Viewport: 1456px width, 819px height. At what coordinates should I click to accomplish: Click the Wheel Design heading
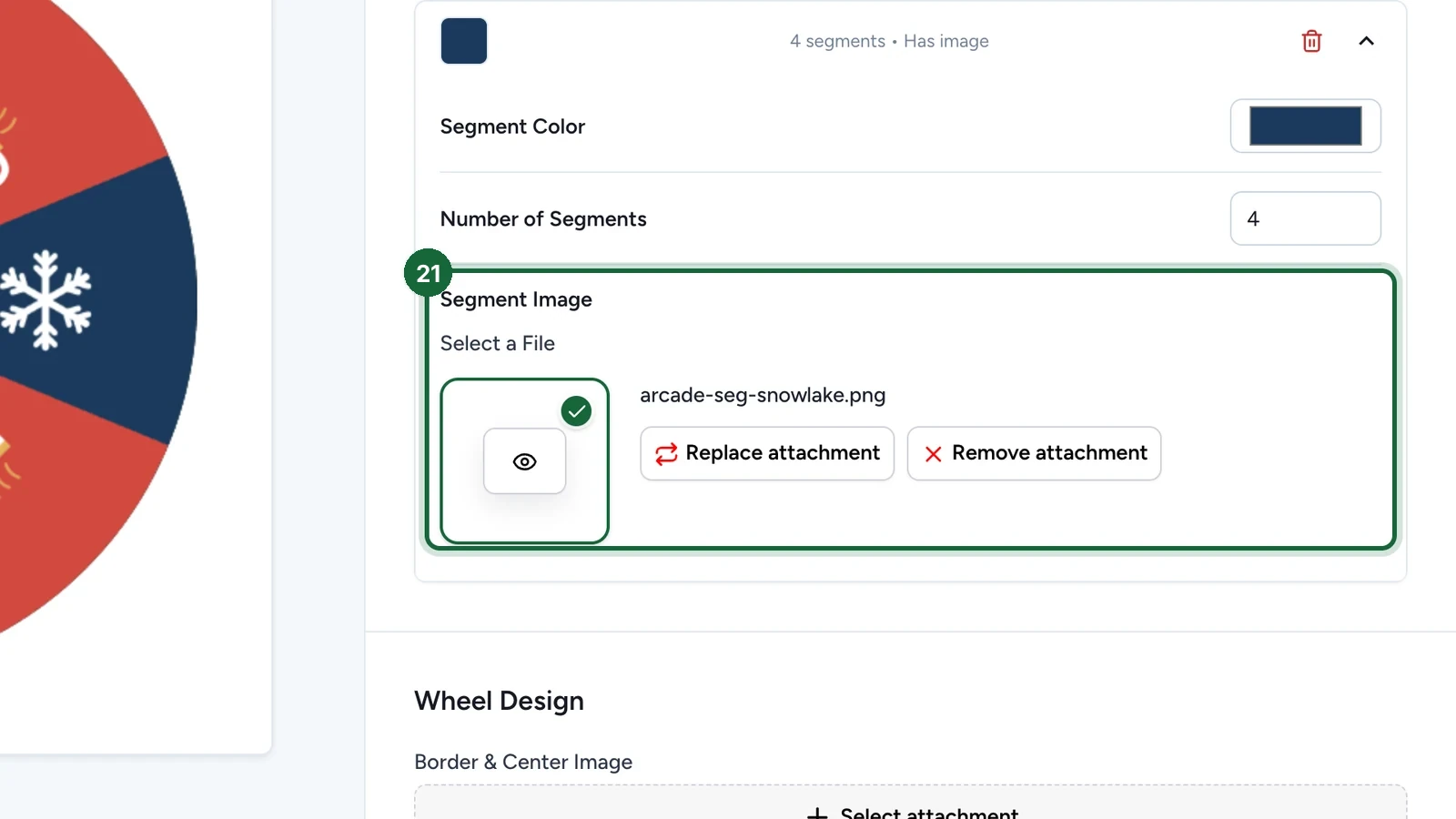[x=499, y=701]
